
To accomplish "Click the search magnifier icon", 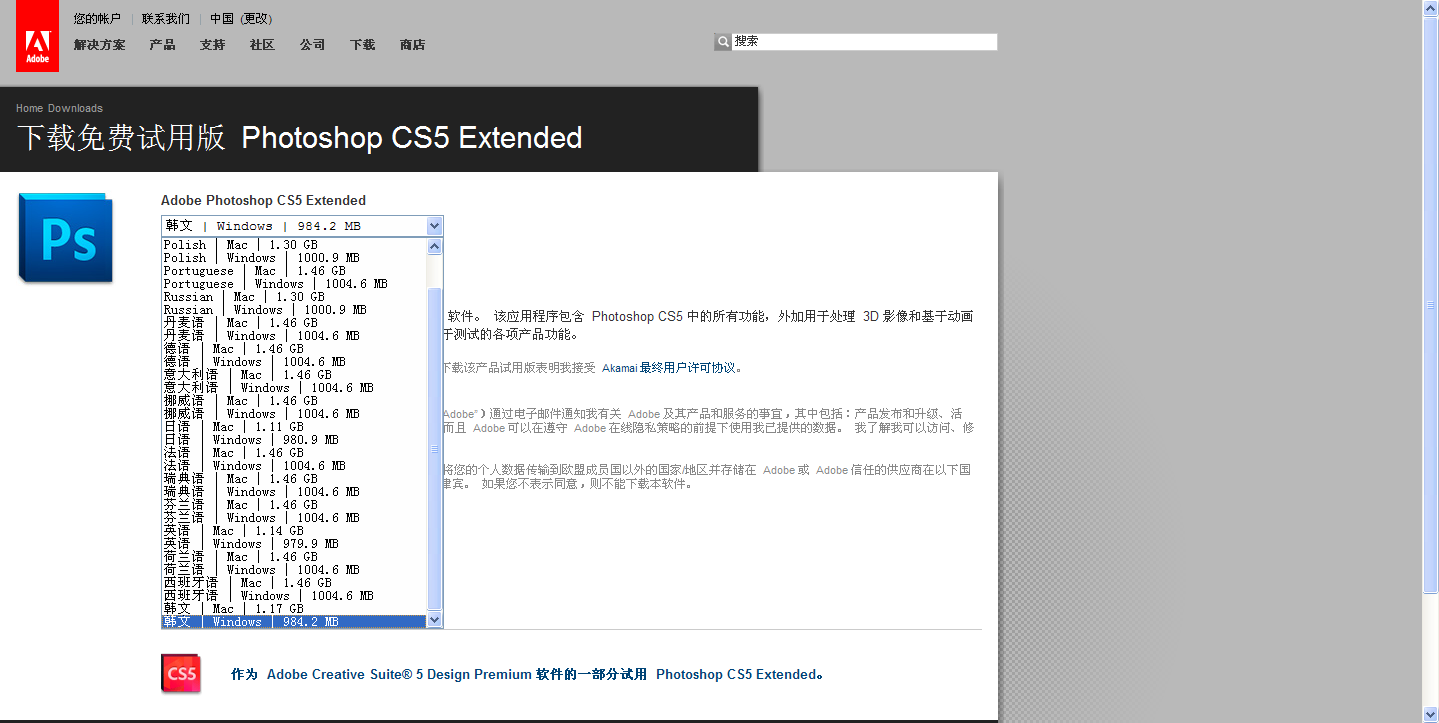I will 723,42.
